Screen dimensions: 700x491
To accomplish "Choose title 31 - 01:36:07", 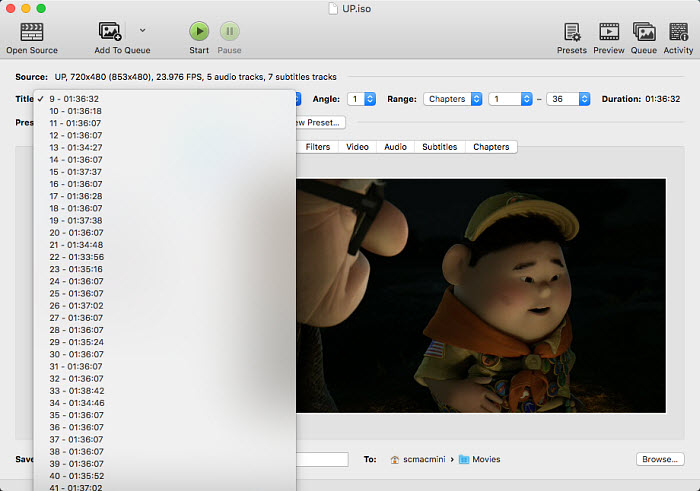I will [164, 366].
